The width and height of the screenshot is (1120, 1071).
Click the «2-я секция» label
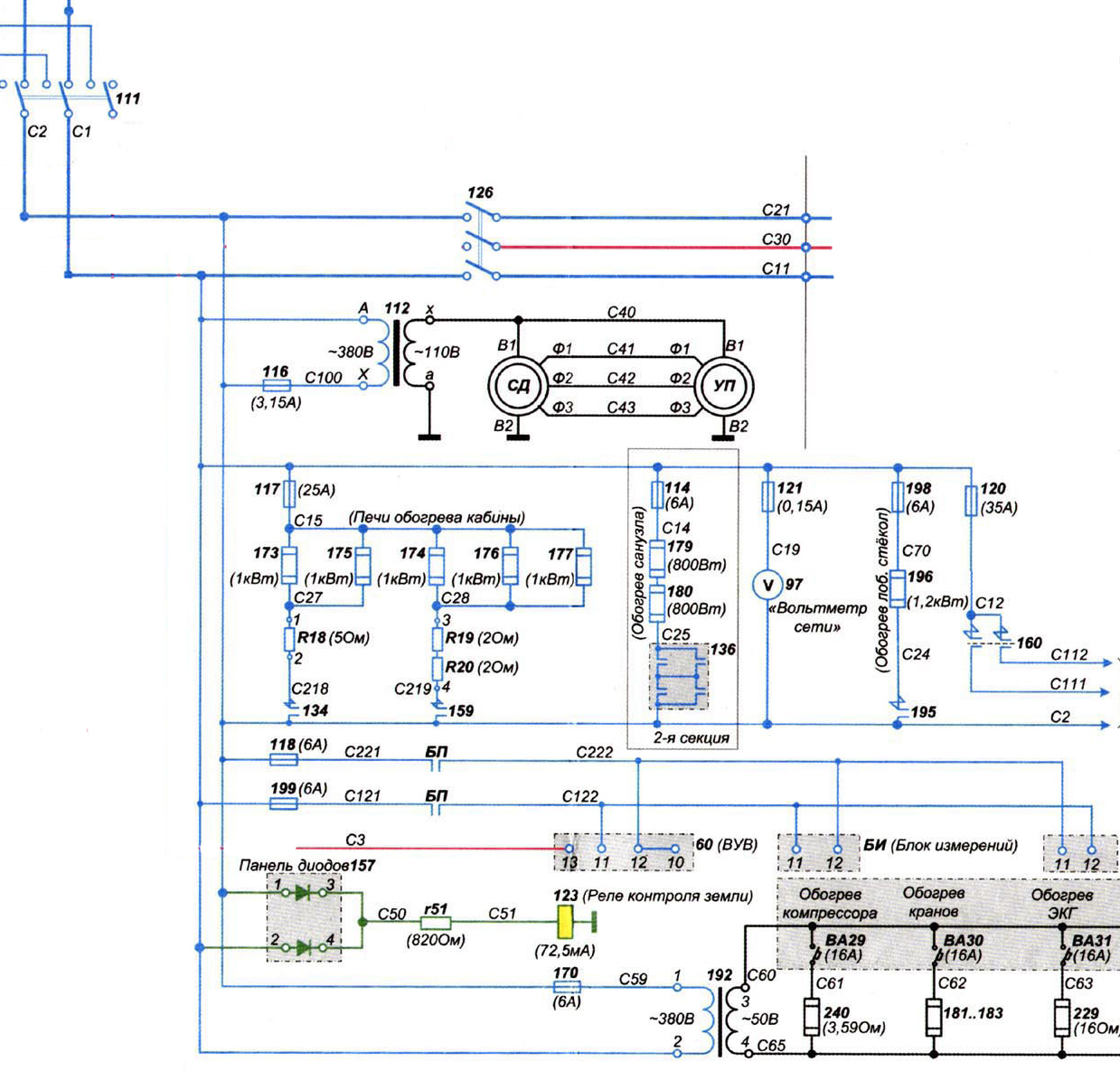point(692,737)
